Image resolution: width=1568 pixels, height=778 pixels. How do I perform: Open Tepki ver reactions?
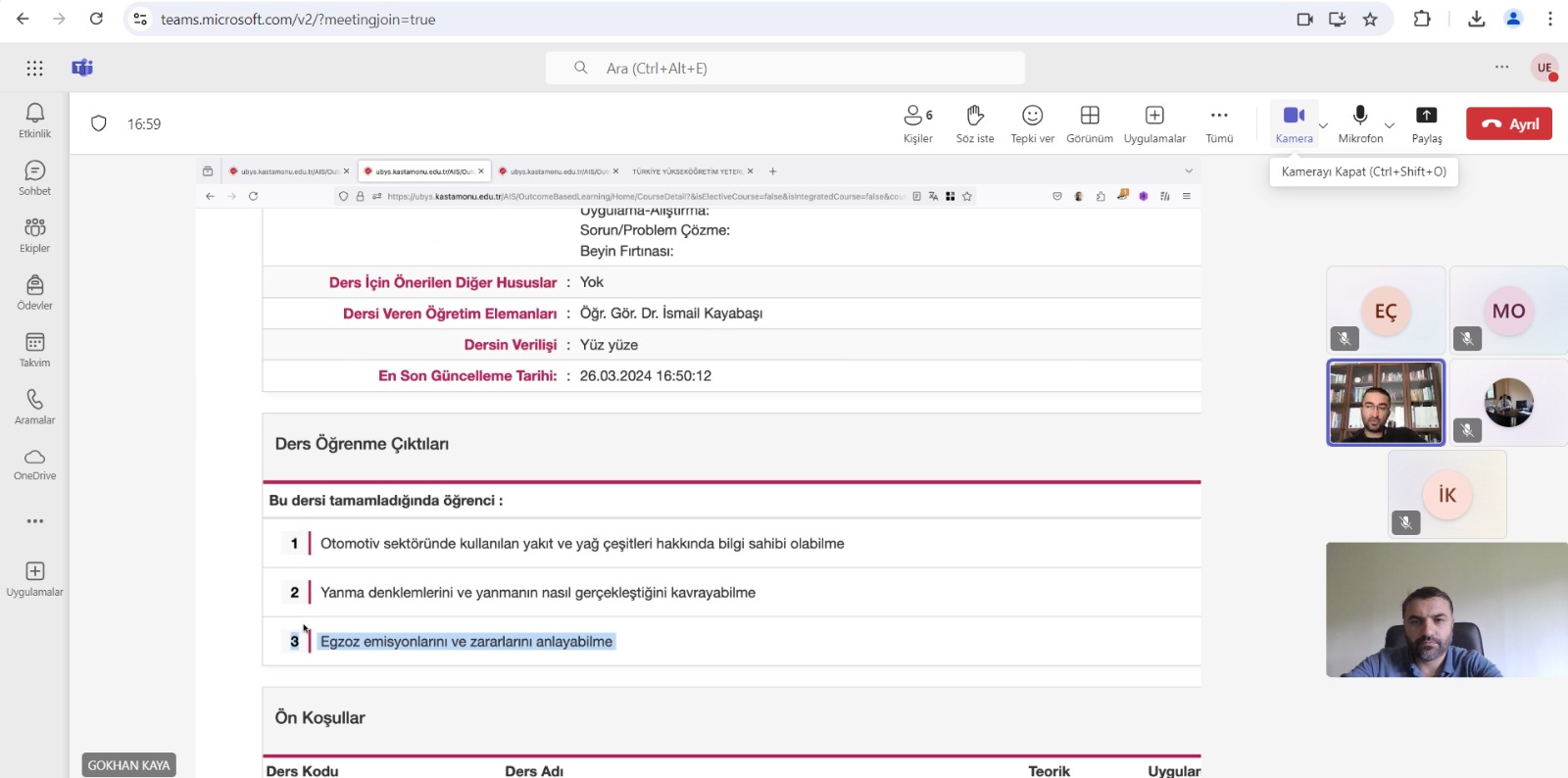point(1032,123)
